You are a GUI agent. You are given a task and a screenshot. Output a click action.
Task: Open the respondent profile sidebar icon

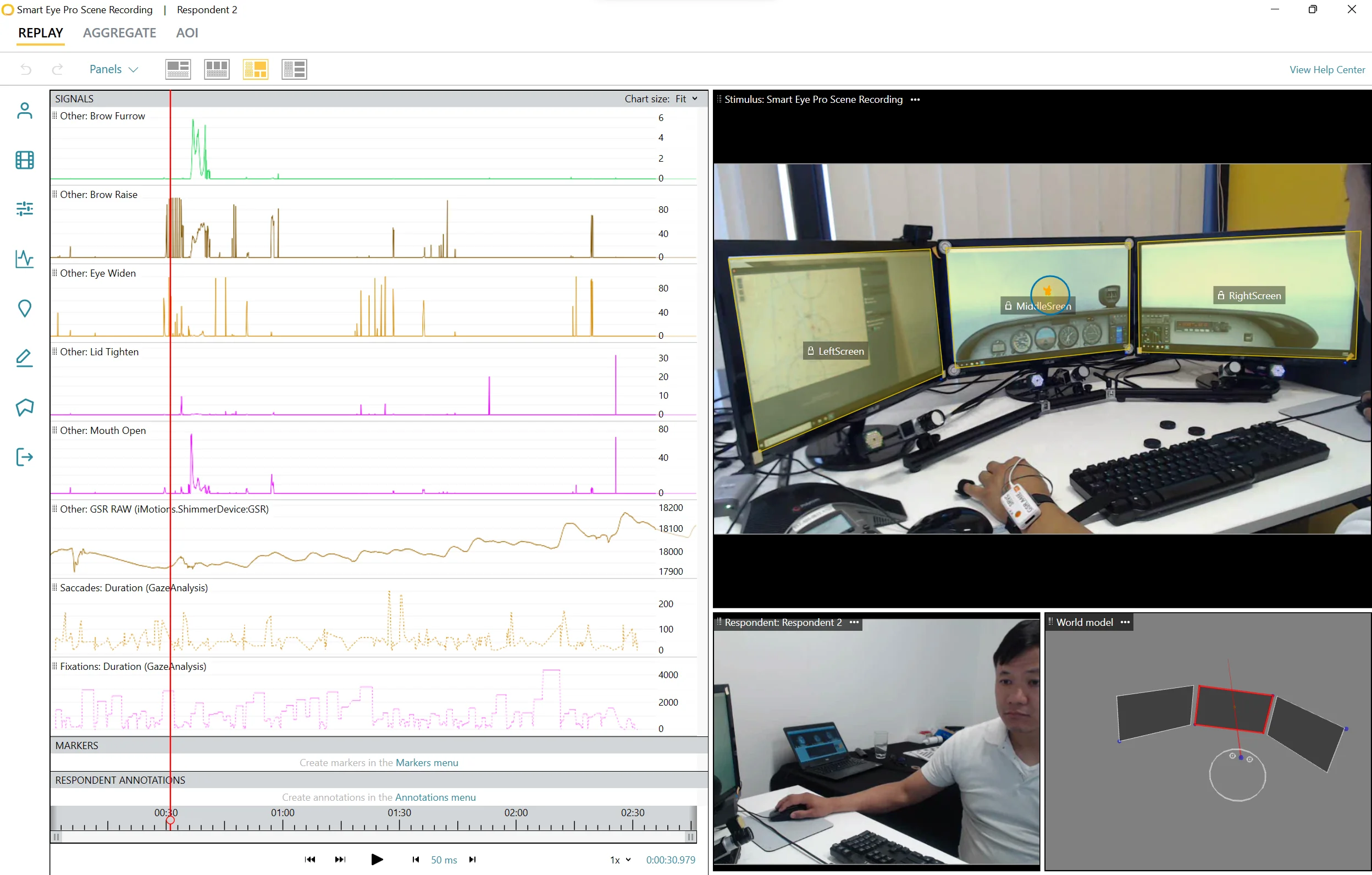(x=25, y=111)
